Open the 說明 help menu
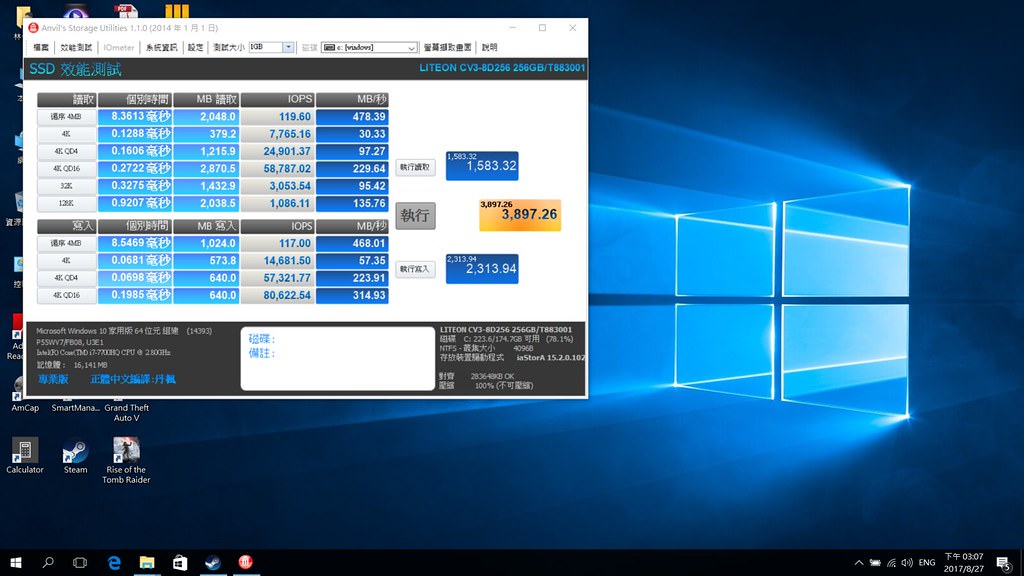The image size is (1024, 576). [x=489, y=48]
